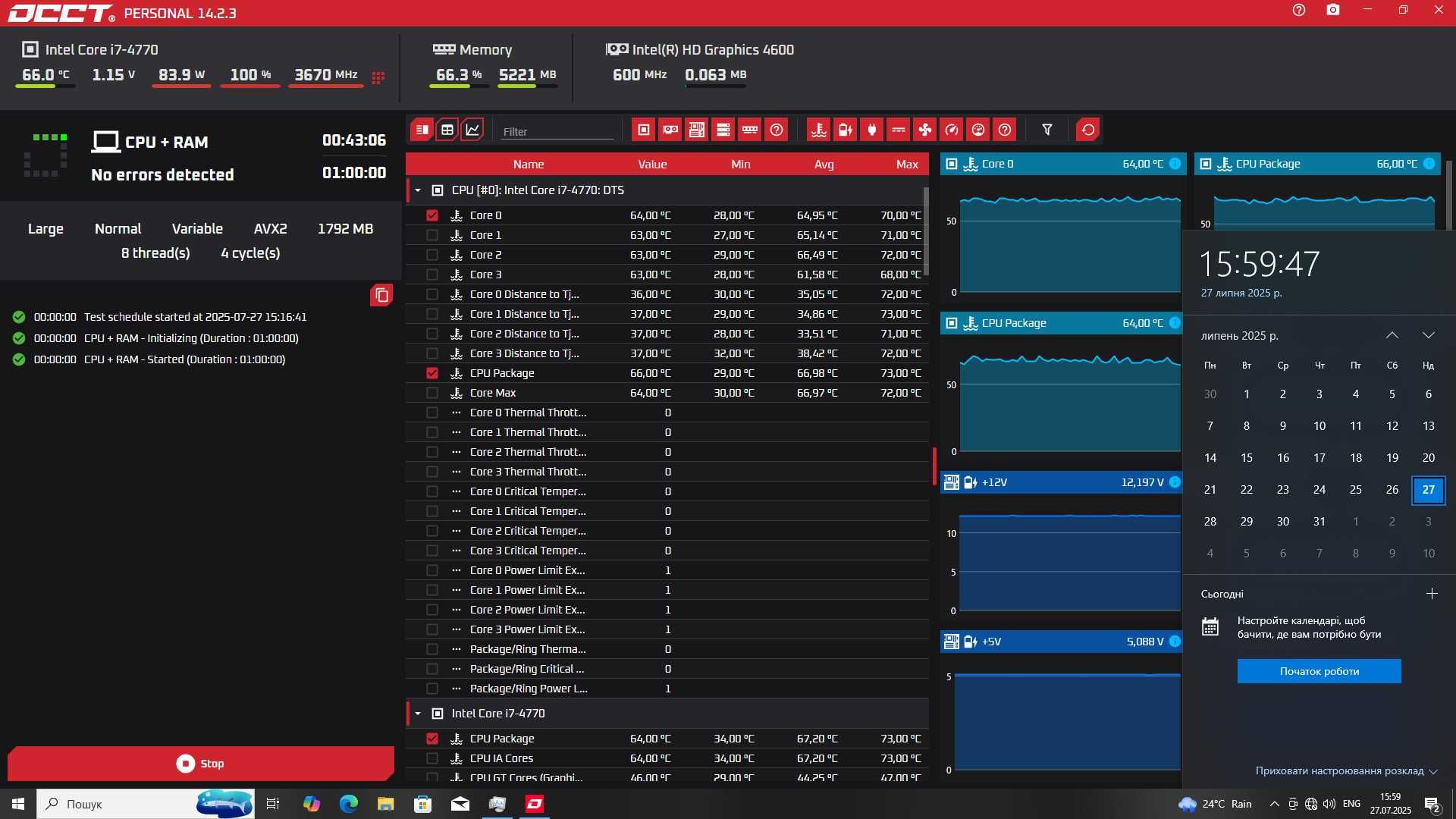This screenshot has width=1456, height=819.
Task: Open OCCT help from title bar
Action: tap(1299, 10)
